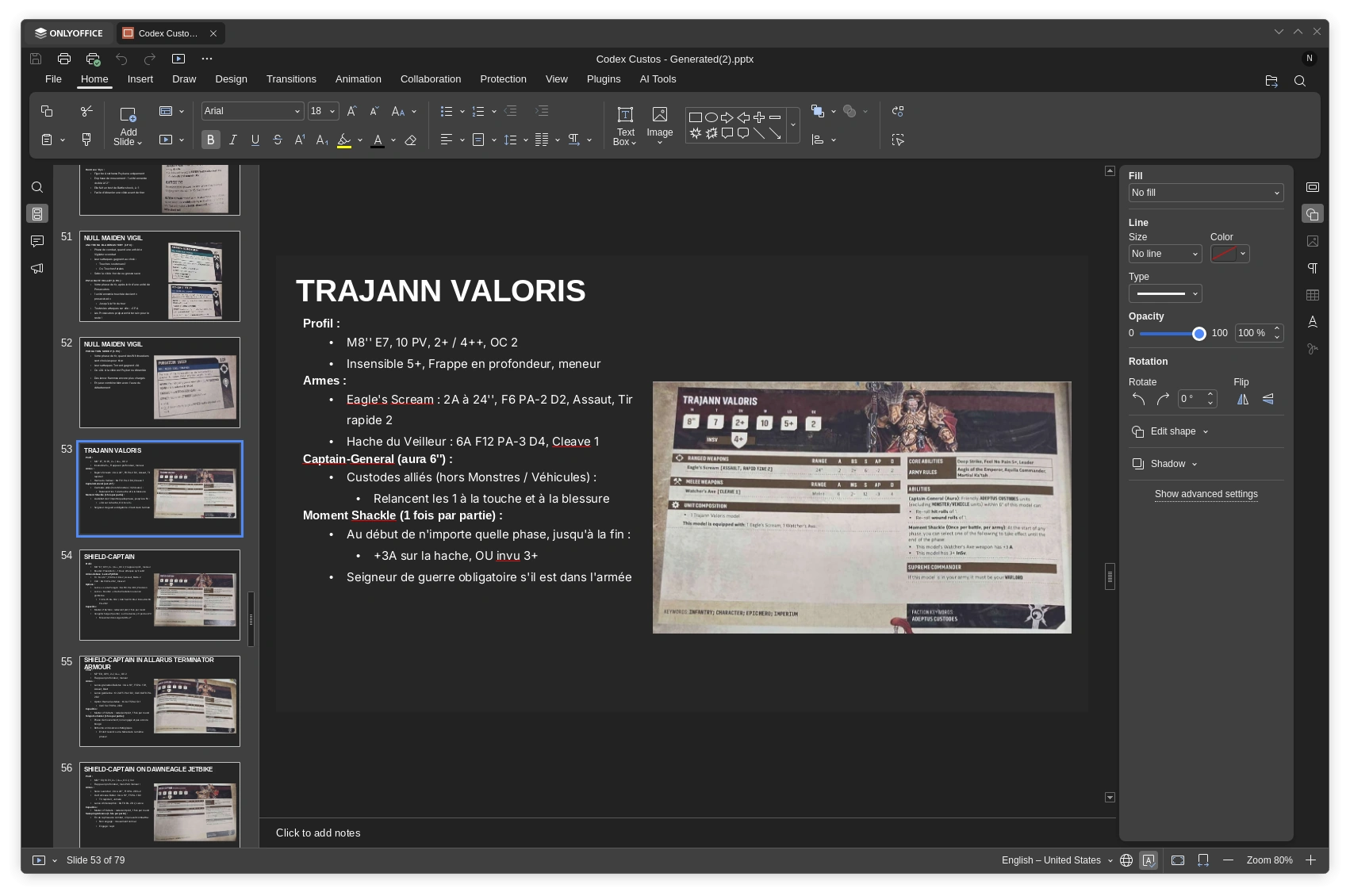Click the Clear style eraser icon
Screen dimensions: 1350x896
(411, 140)
